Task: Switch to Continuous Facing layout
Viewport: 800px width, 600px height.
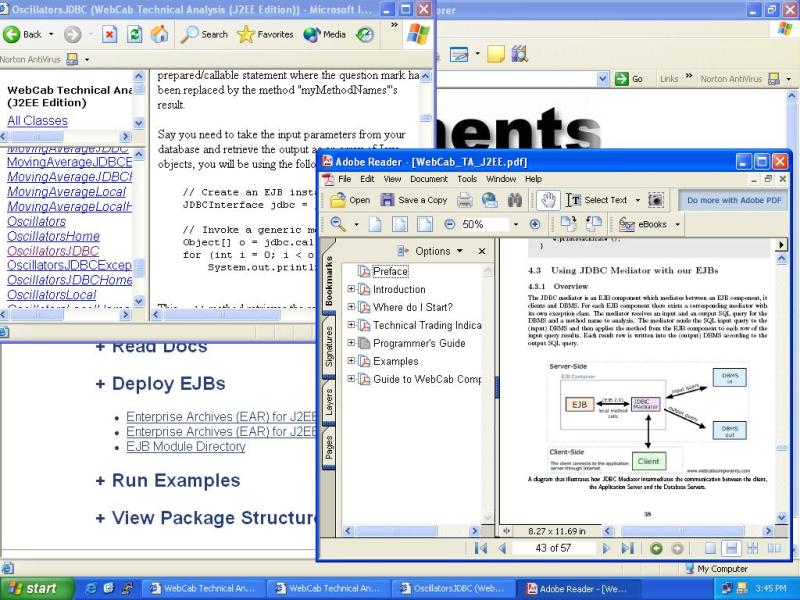Action: coord(753,548)
